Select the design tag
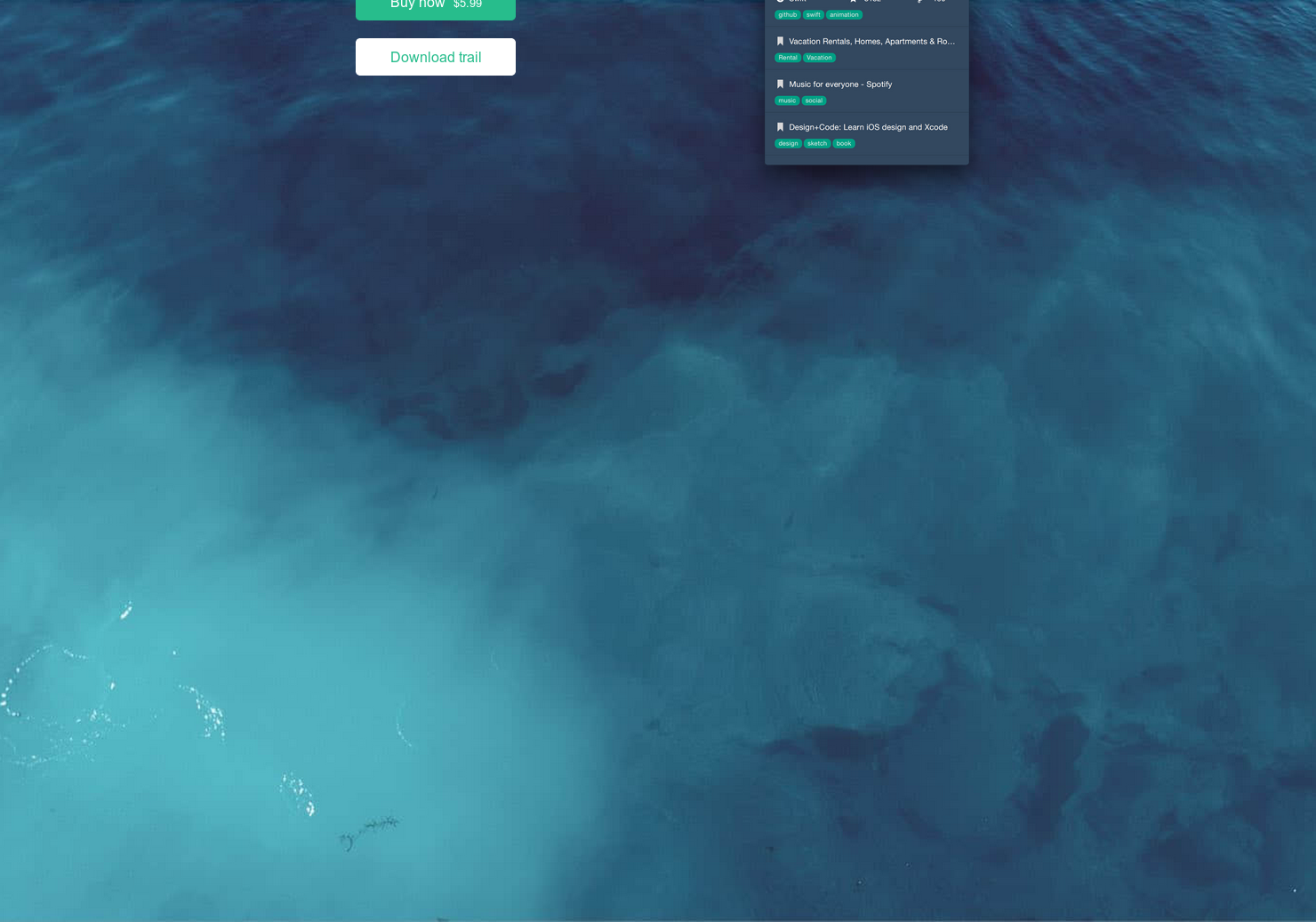 [x=788, y=143]
